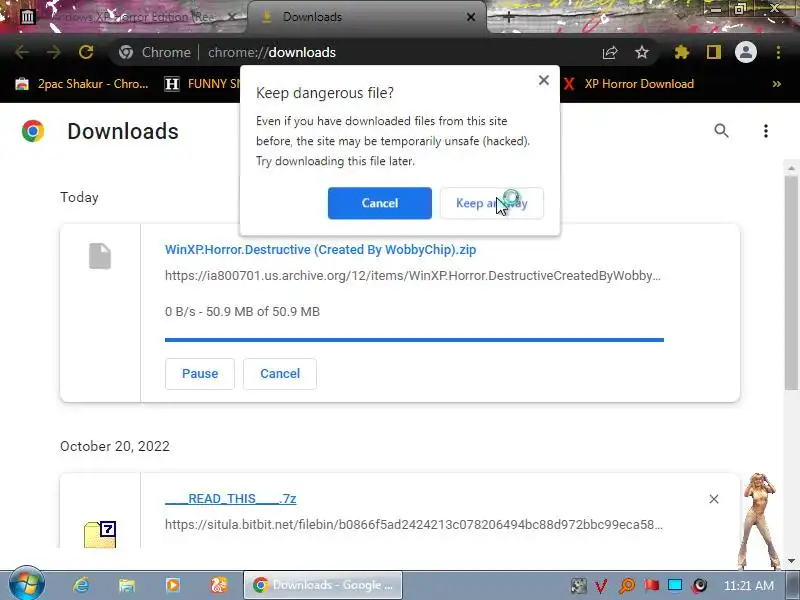Cancel the WinXP.Horror zip download
800x600 pixels.
click(x=280, y=373)
